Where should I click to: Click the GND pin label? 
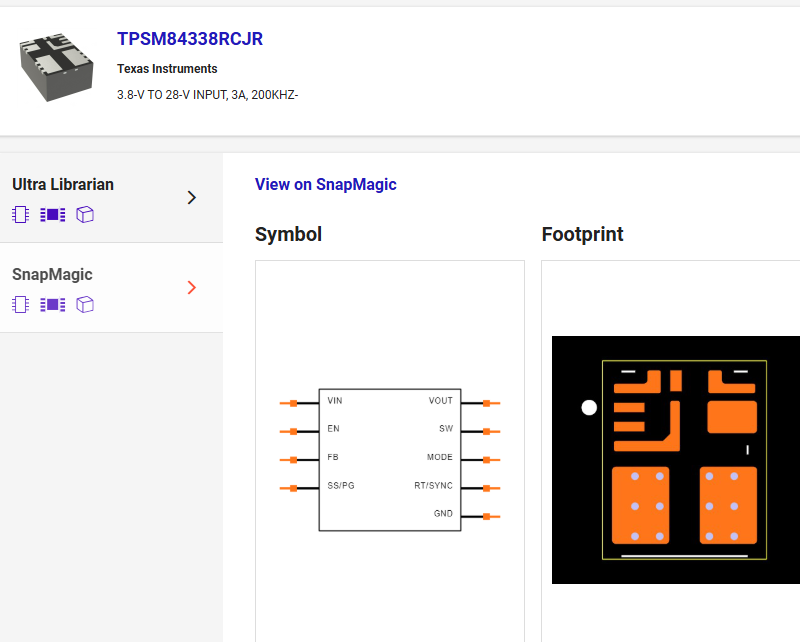tap(443, 513)
